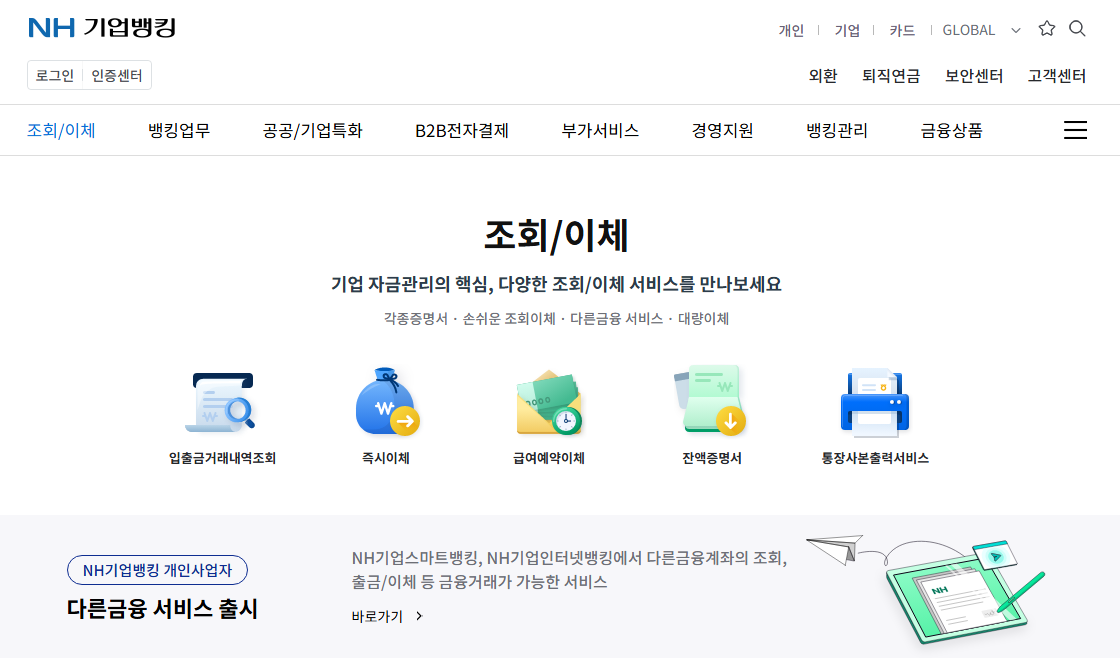Click the star favorites icon
Screen dimensions: 1120x658
coord(1046,29)
